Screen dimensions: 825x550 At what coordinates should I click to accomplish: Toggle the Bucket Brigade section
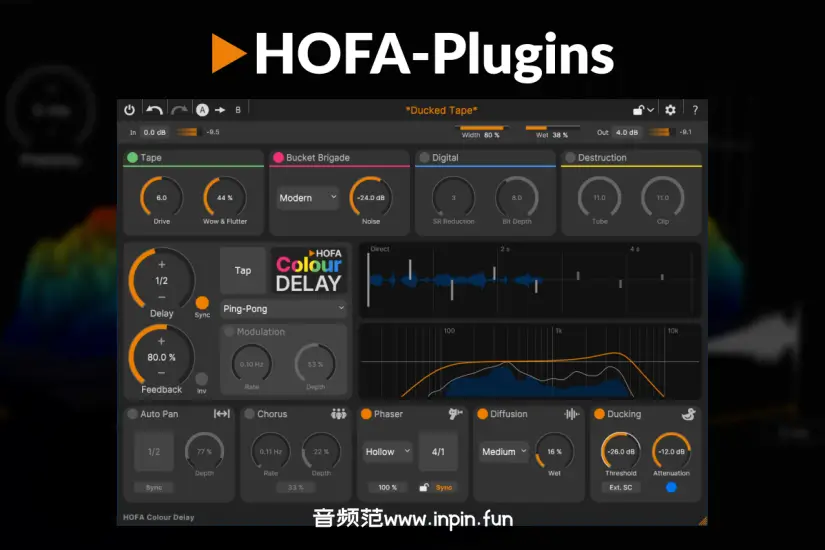278,157
